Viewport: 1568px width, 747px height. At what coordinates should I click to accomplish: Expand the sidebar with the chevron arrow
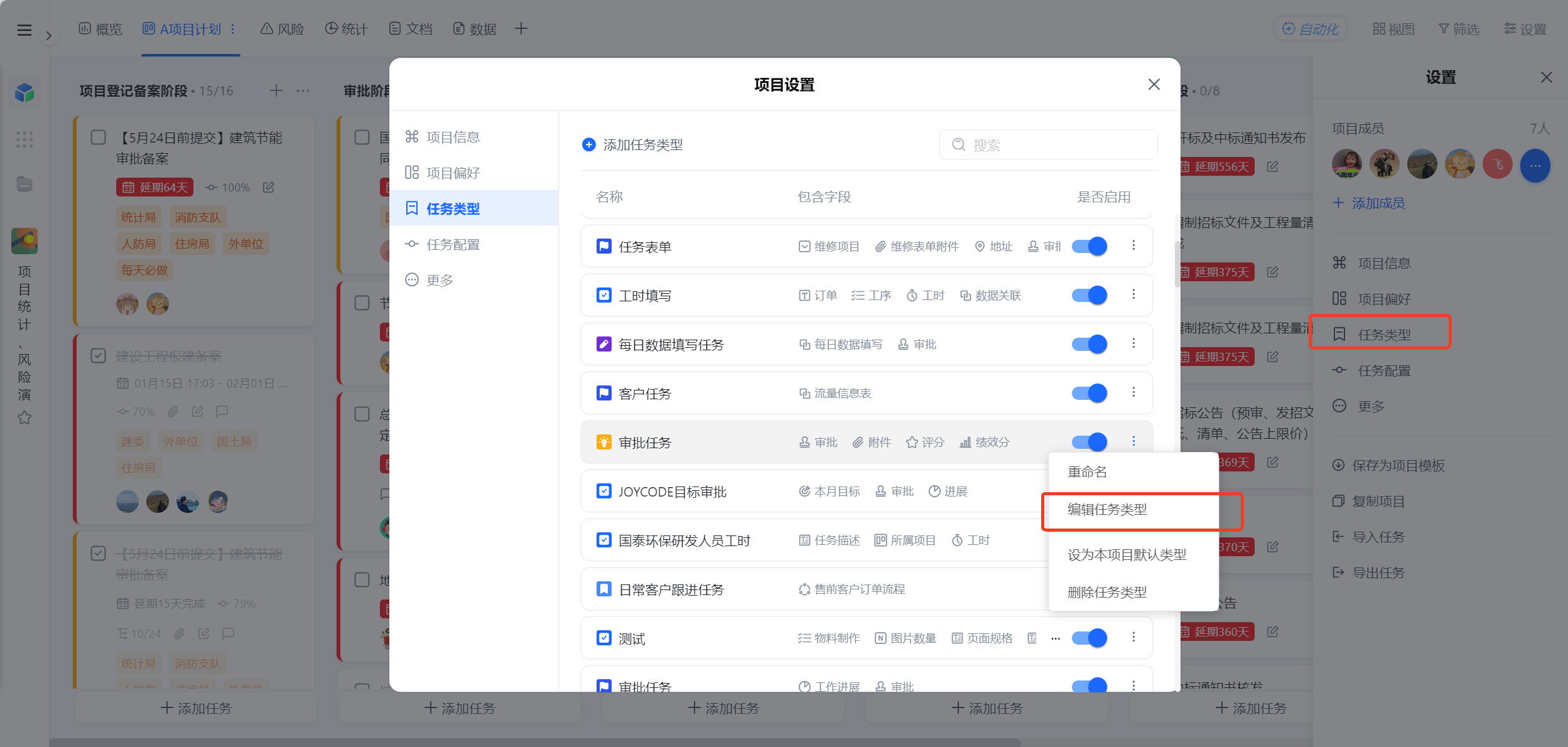pos(48,36)
